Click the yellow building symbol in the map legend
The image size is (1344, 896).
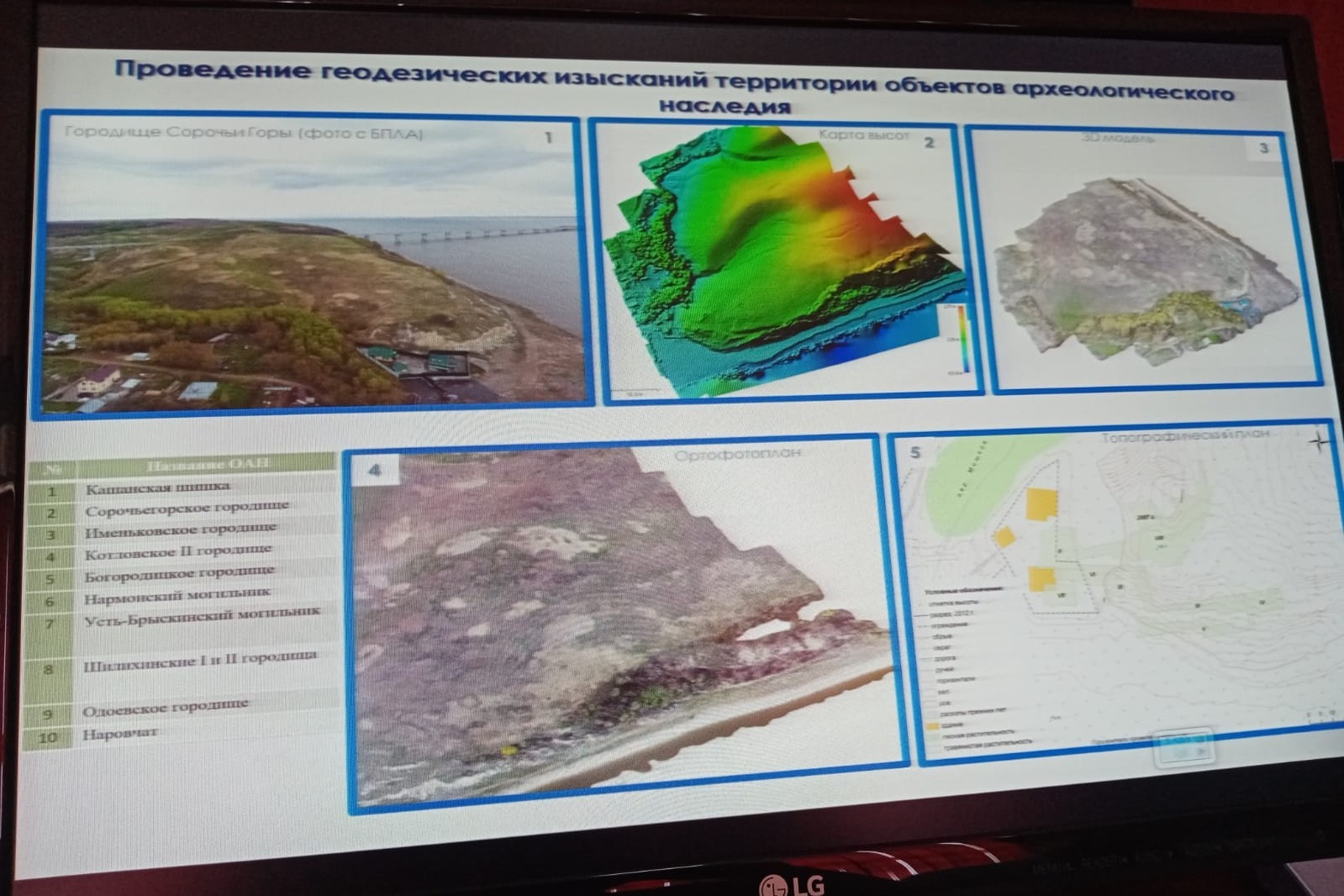[931, 724]
